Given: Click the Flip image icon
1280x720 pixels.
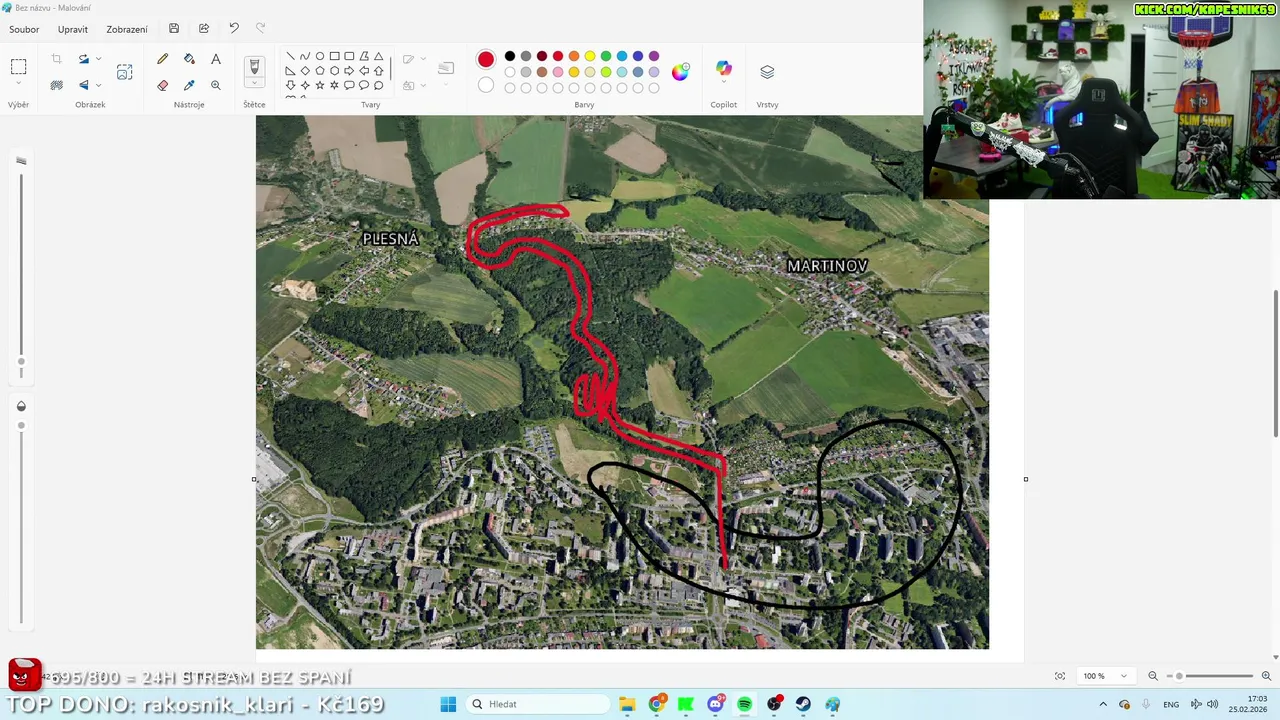Looking at the screenshot, I should (x=84, y=85).
